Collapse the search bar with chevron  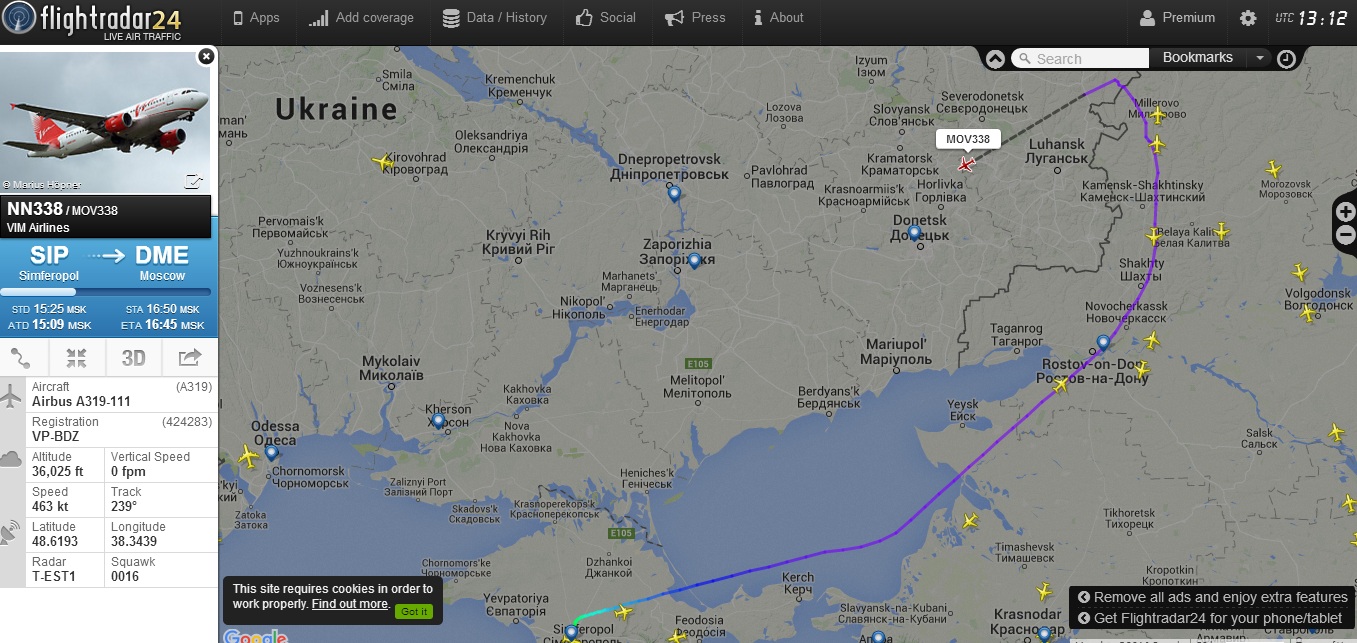tap(995, 58)
